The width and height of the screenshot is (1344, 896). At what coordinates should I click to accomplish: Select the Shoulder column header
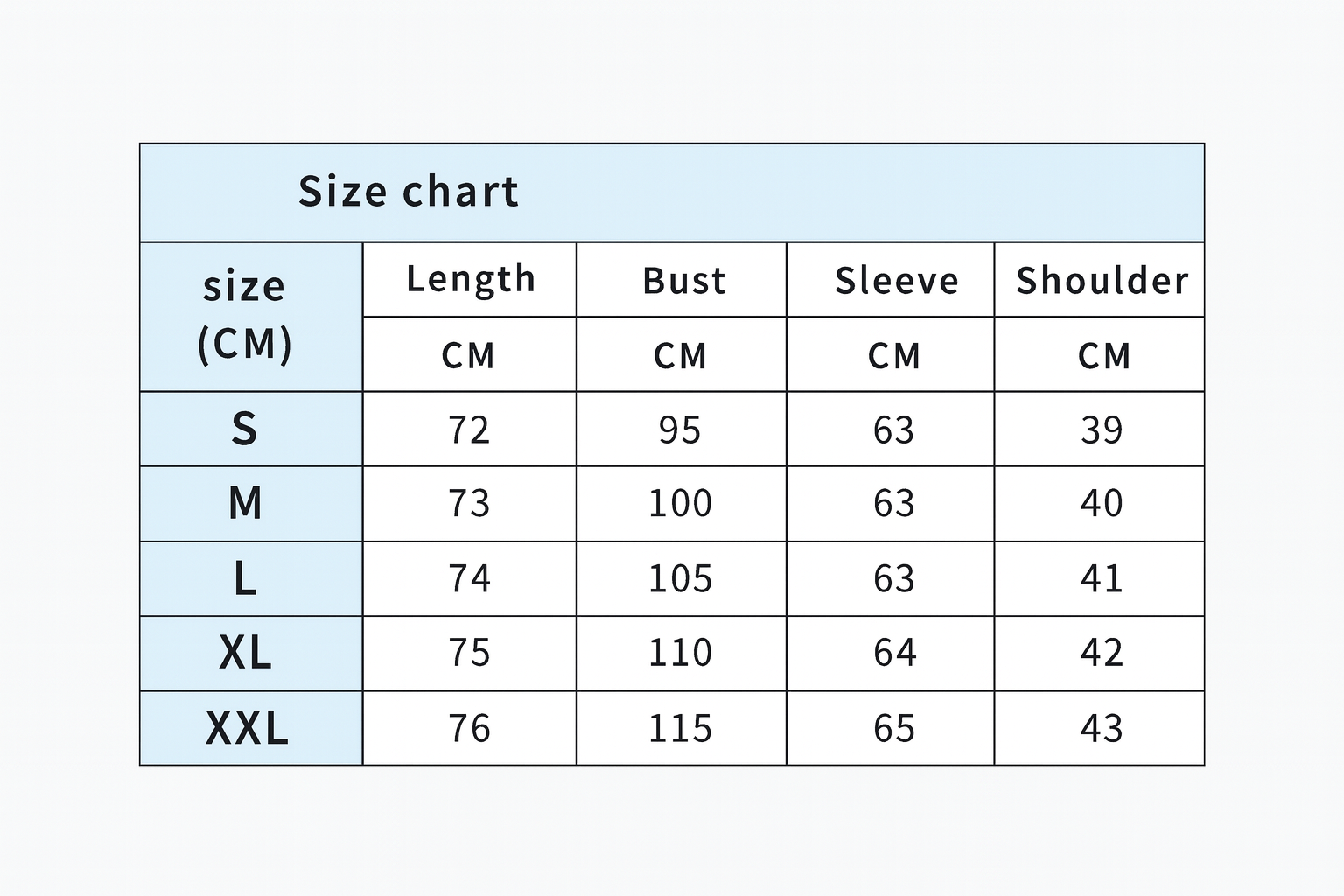[x=1102, y=281]
